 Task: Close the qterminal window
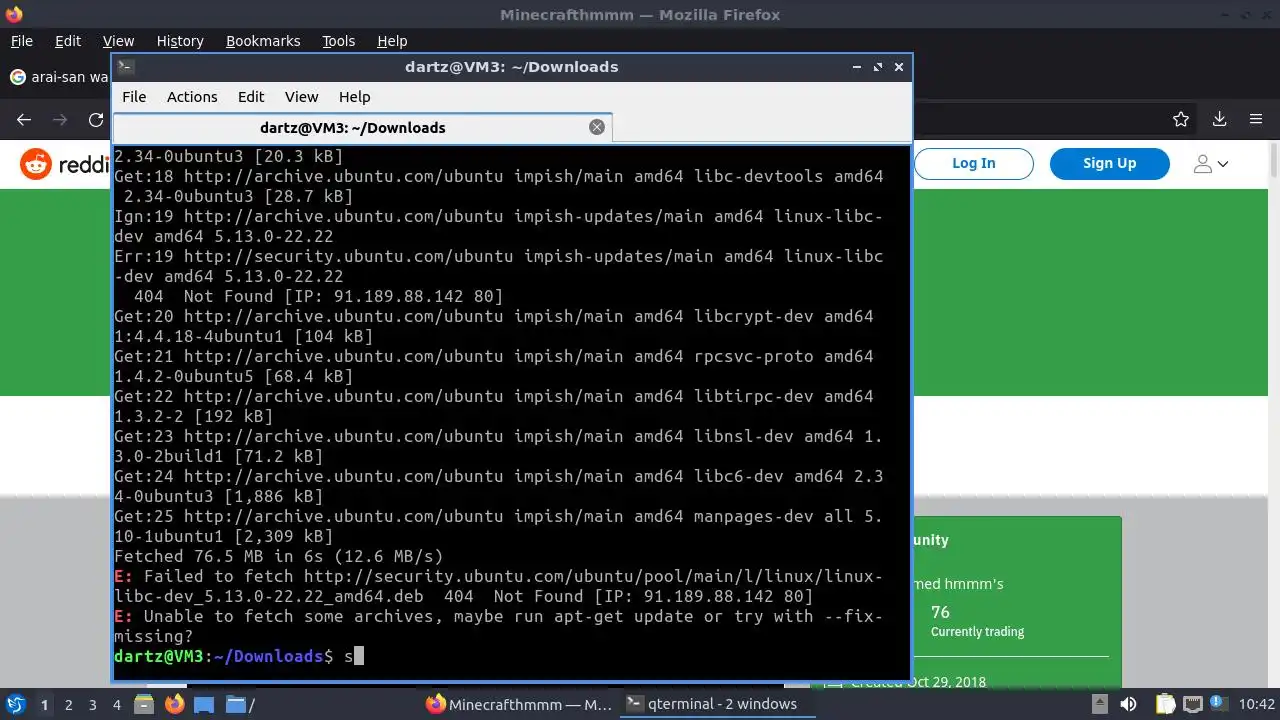point(899,67)
